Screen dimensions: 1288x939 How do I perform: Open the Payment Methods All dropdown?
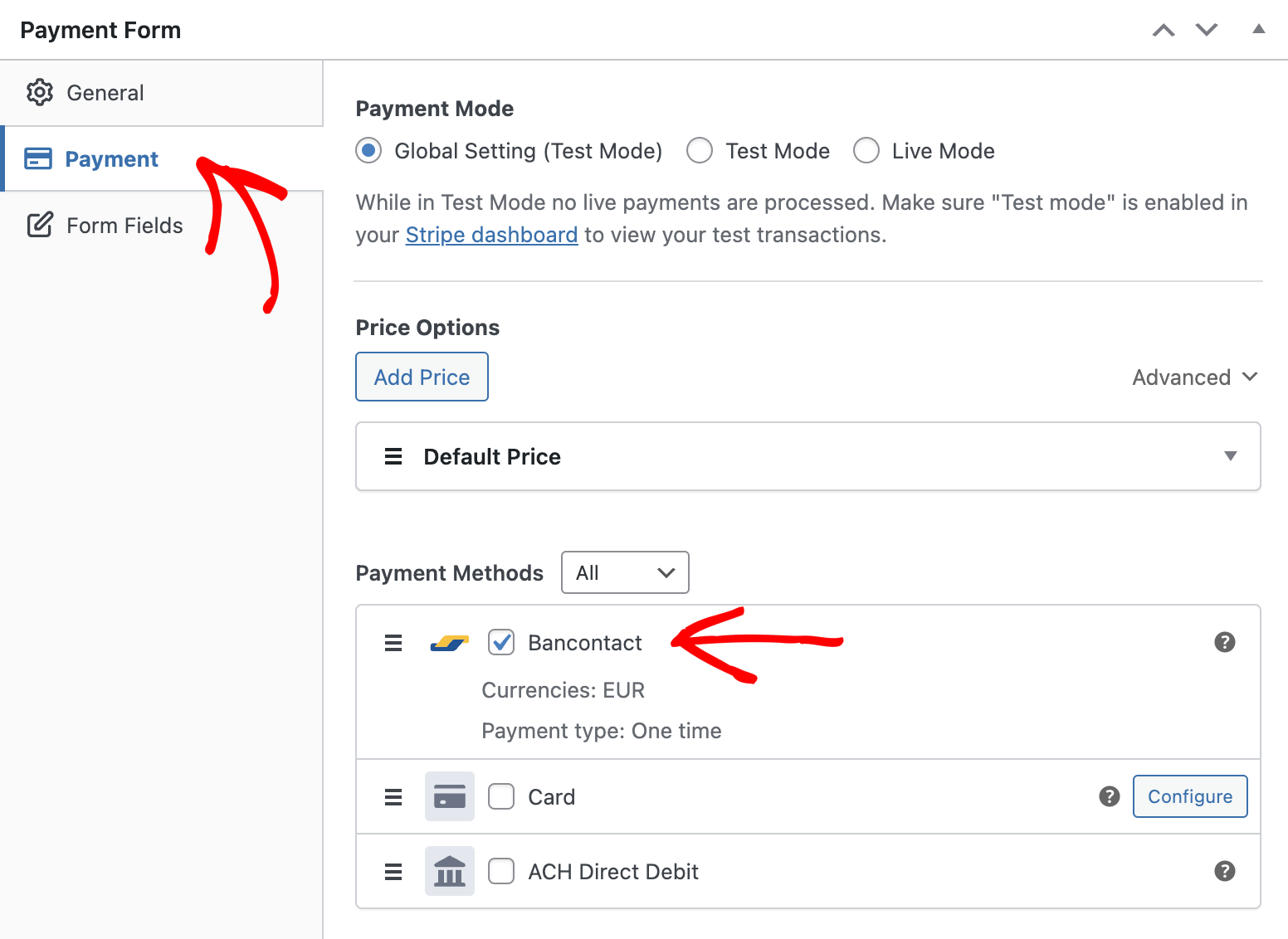(625, 572)
